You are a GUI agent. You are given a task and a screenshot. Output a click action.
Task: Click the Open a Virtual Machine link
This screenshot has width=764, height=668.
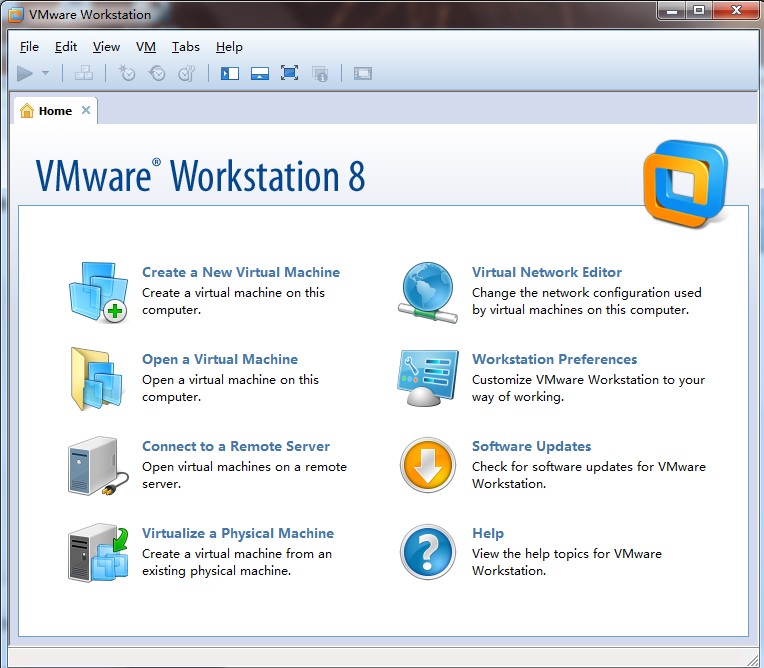pos(220,359)
